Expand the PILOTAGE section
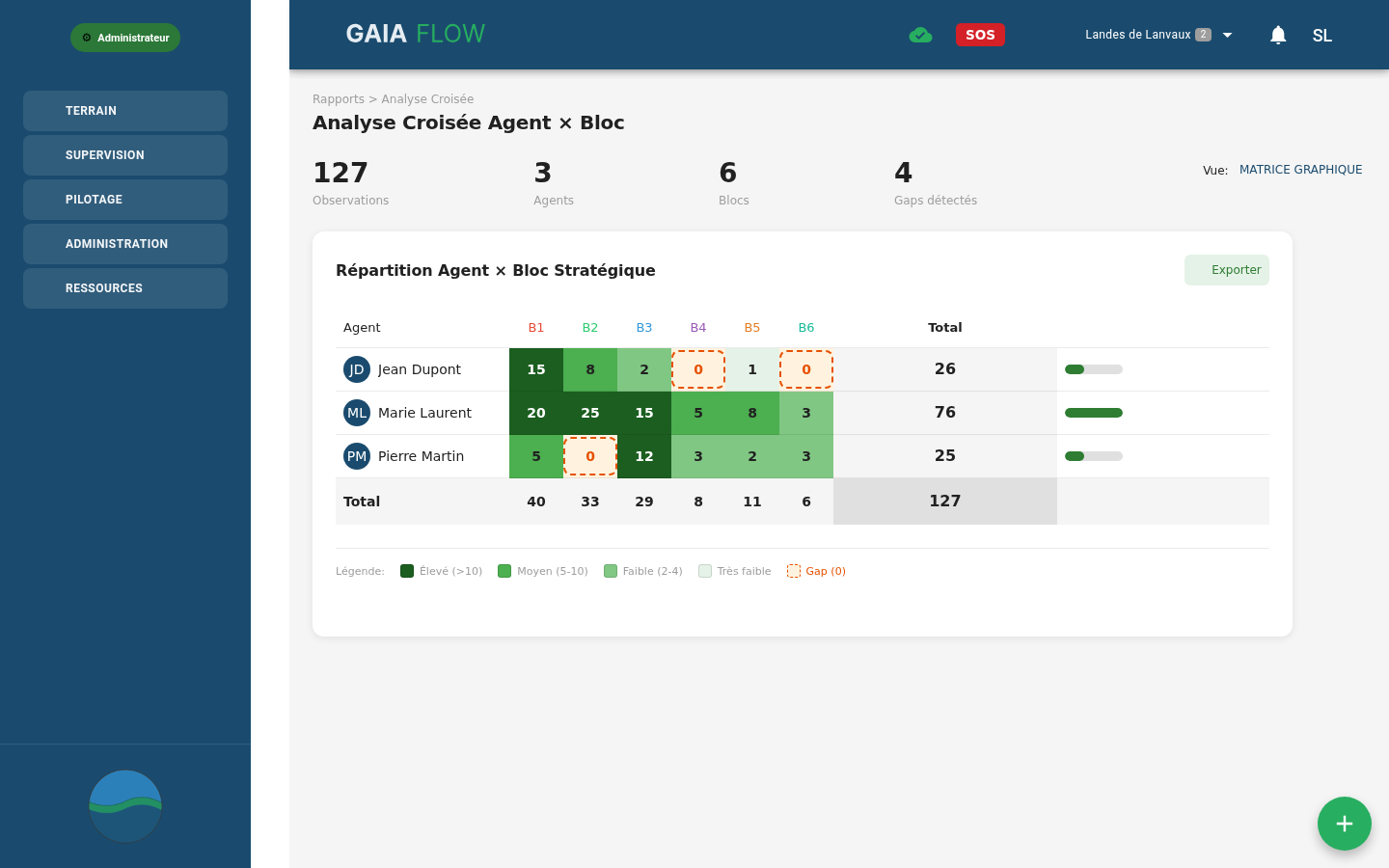 click(125, 200)
